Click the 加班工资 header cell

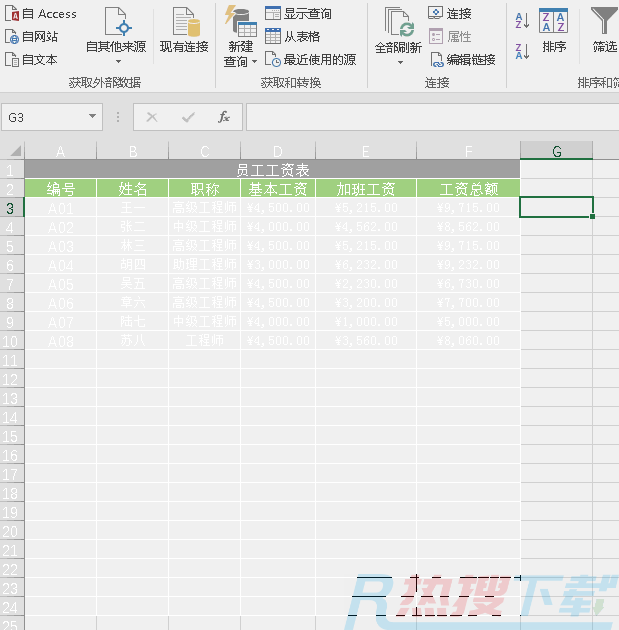point(366,188)
